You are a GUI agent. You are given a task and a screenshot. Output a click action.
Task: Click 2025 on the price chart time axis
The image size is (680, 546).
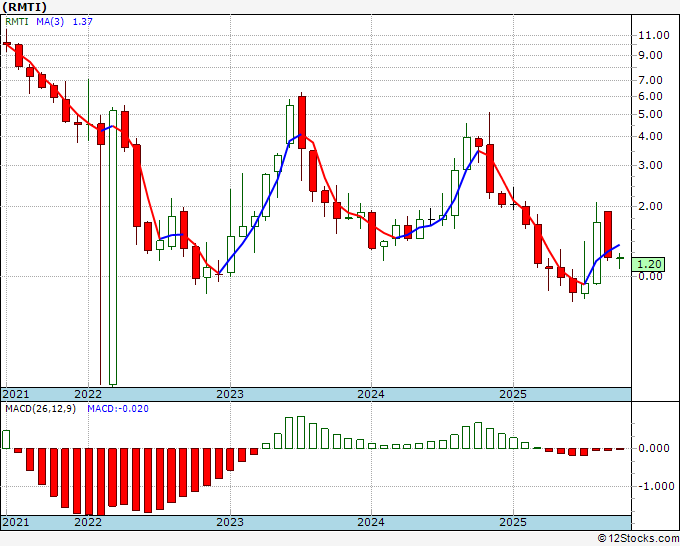513,394
